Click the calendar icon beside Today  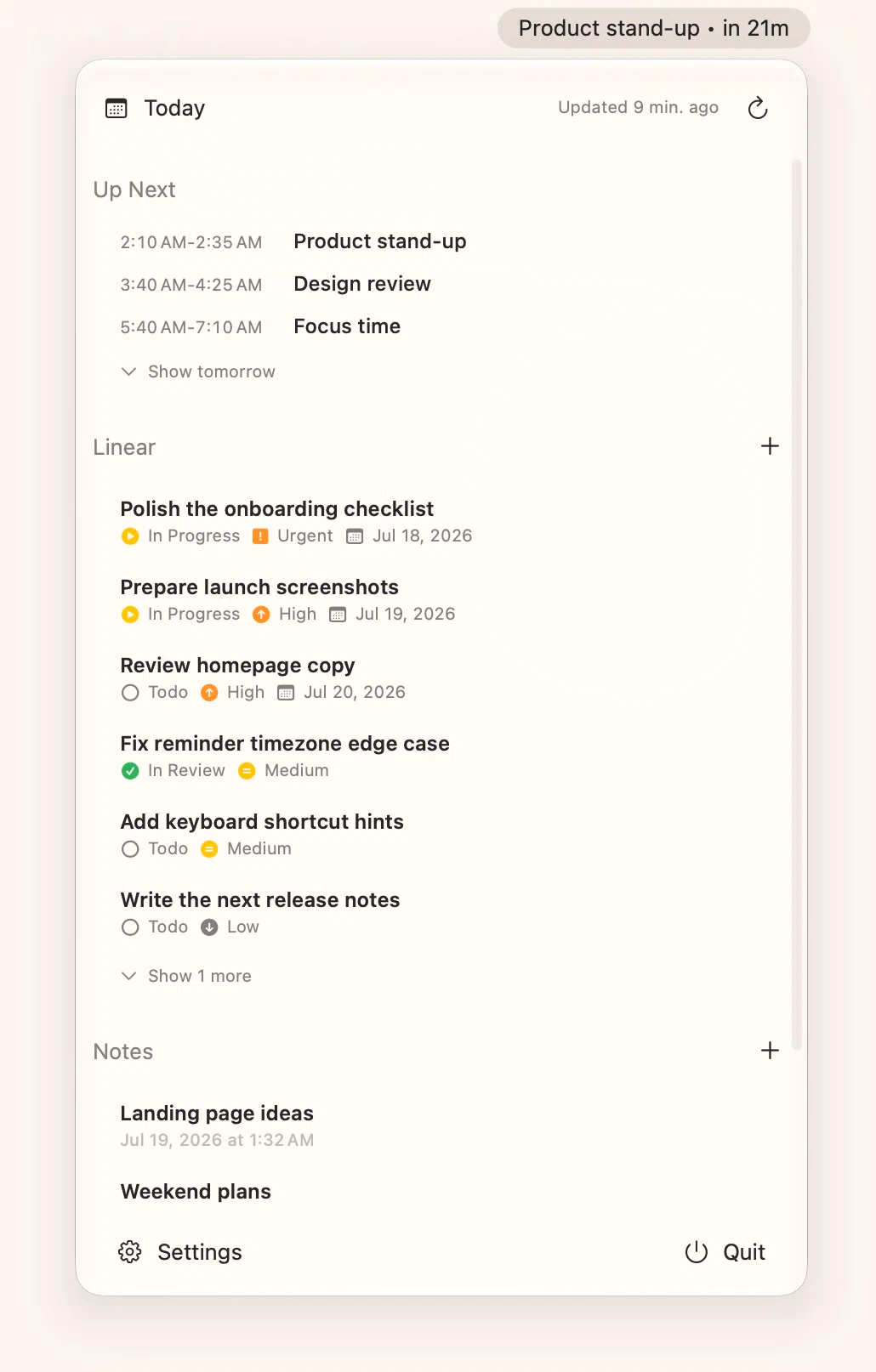tap(116, 108)
